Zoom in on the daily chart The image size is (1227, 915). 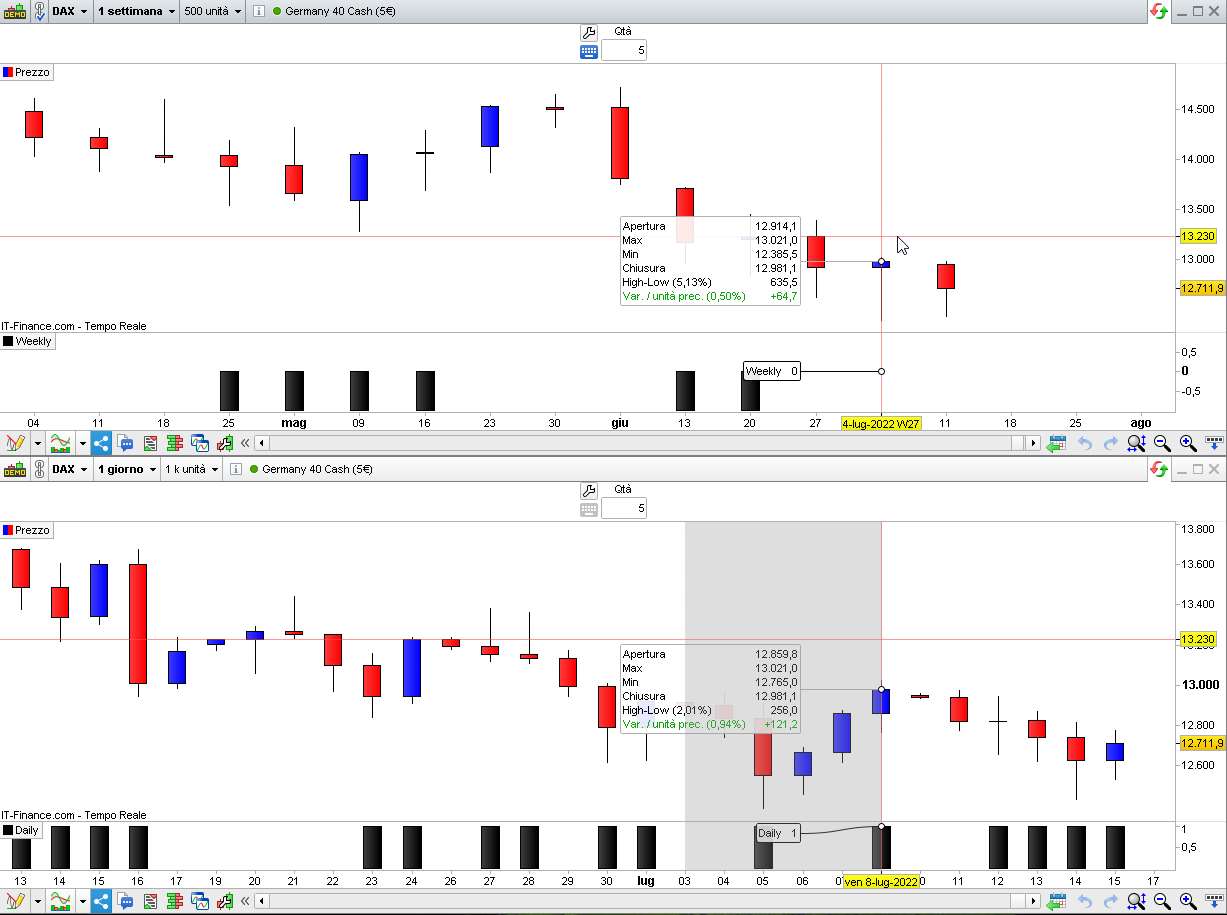(x=1188, y=901)
